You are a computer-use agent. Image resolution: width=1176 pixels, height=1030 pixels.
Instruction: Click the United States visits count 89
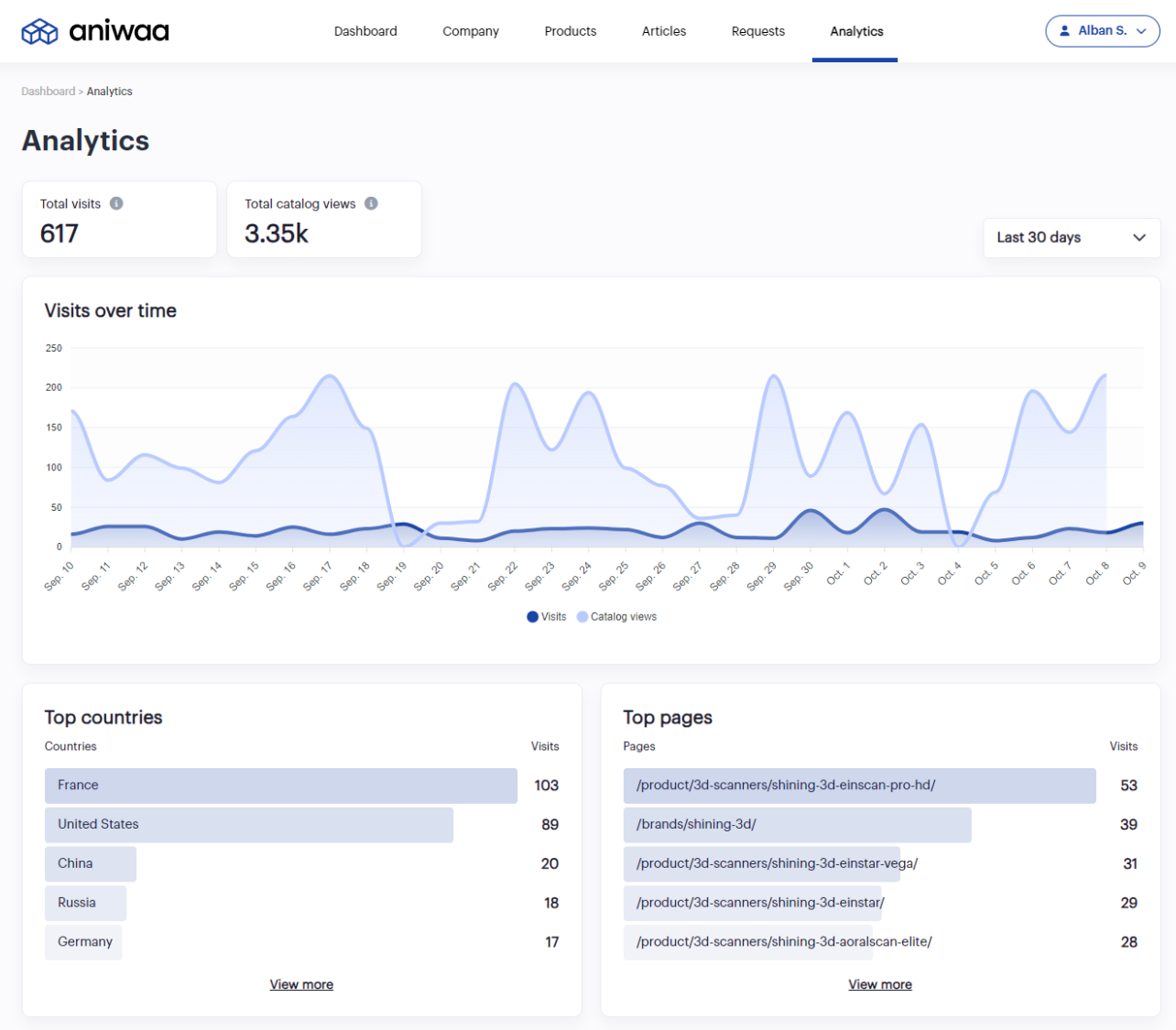pyautogui.click(x=550, y=825)
